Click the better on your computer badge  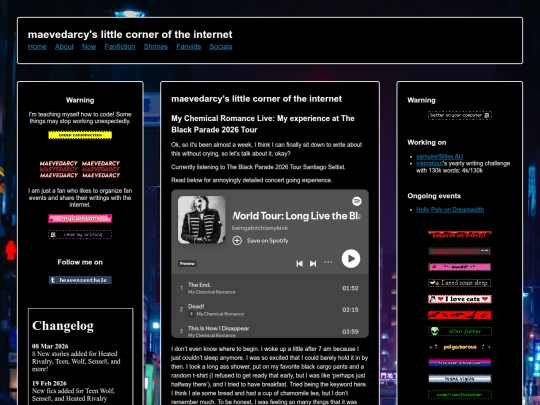pos(460,115)
